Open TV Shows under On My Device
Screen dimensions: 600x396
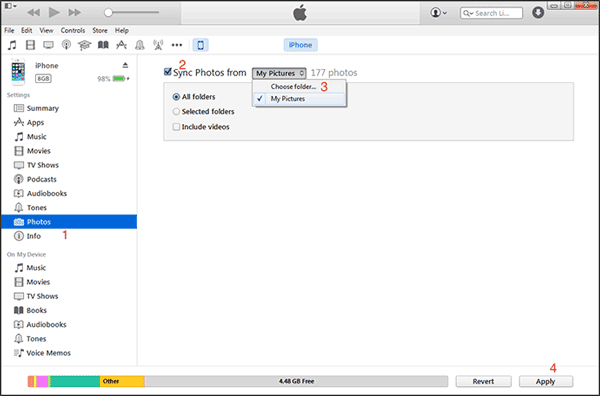pyautogui.click(x=69, y=296)
